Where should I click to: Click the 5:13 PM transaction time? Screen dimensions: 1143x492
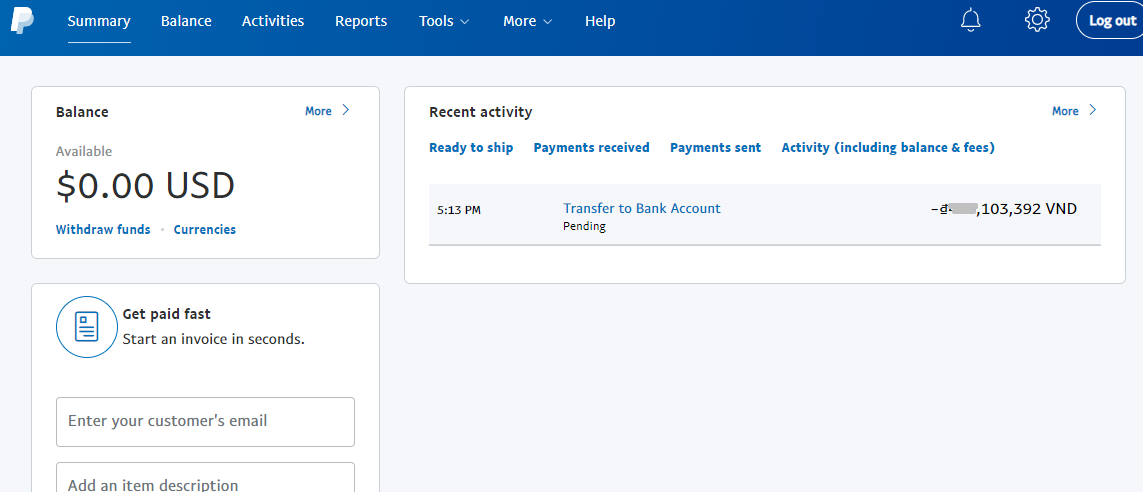point(459,211)
